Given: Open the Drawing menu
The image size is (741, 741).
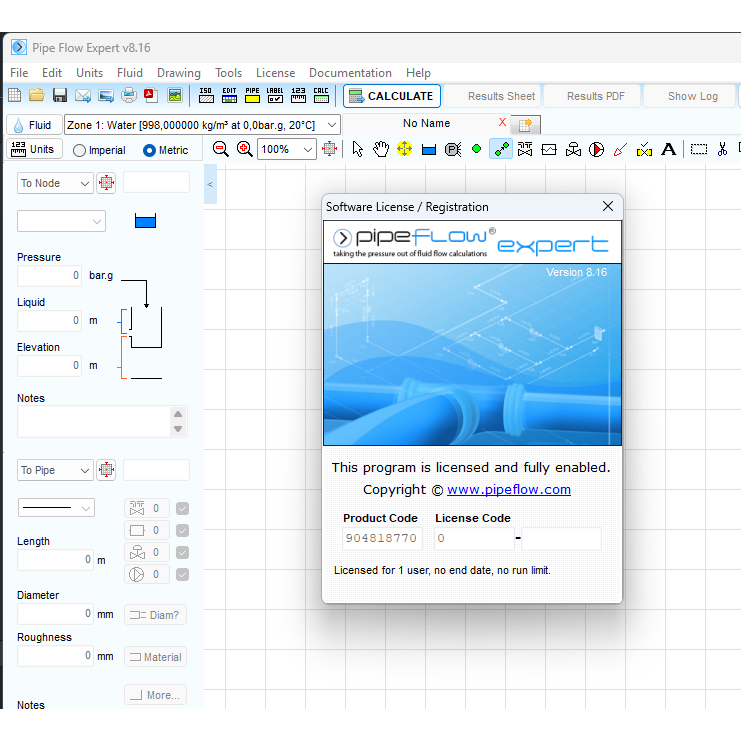Looking at the screenshot, I should 179,73.
